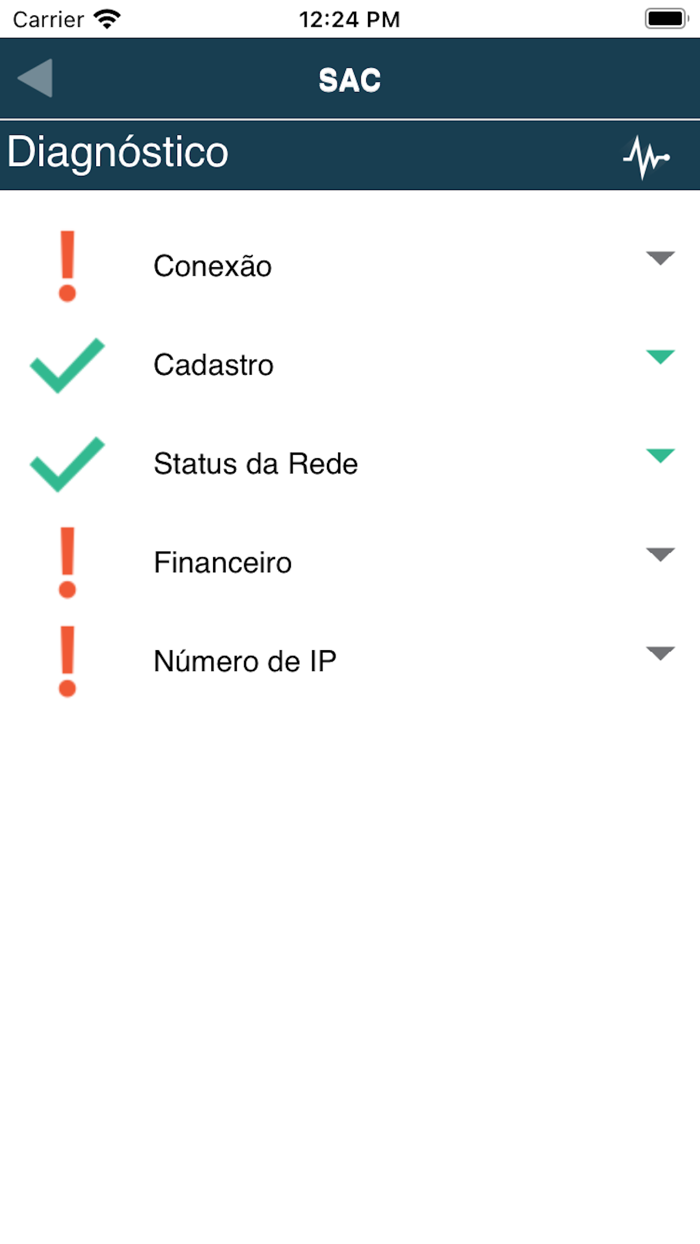Expand the Número de IP arrow

point(660,654)
